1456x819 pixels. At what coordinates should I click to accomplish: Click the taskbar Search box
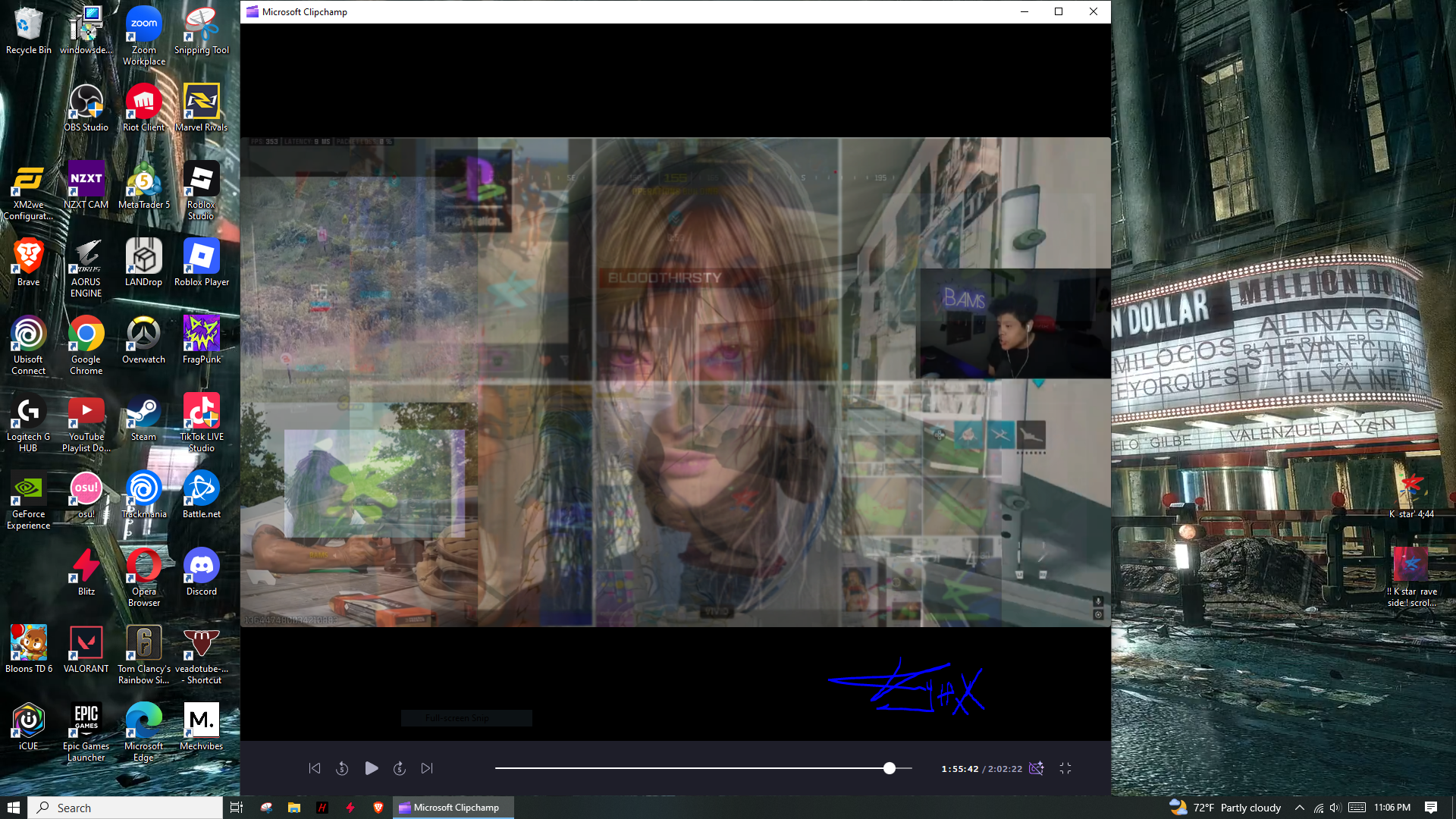(126, 808)
